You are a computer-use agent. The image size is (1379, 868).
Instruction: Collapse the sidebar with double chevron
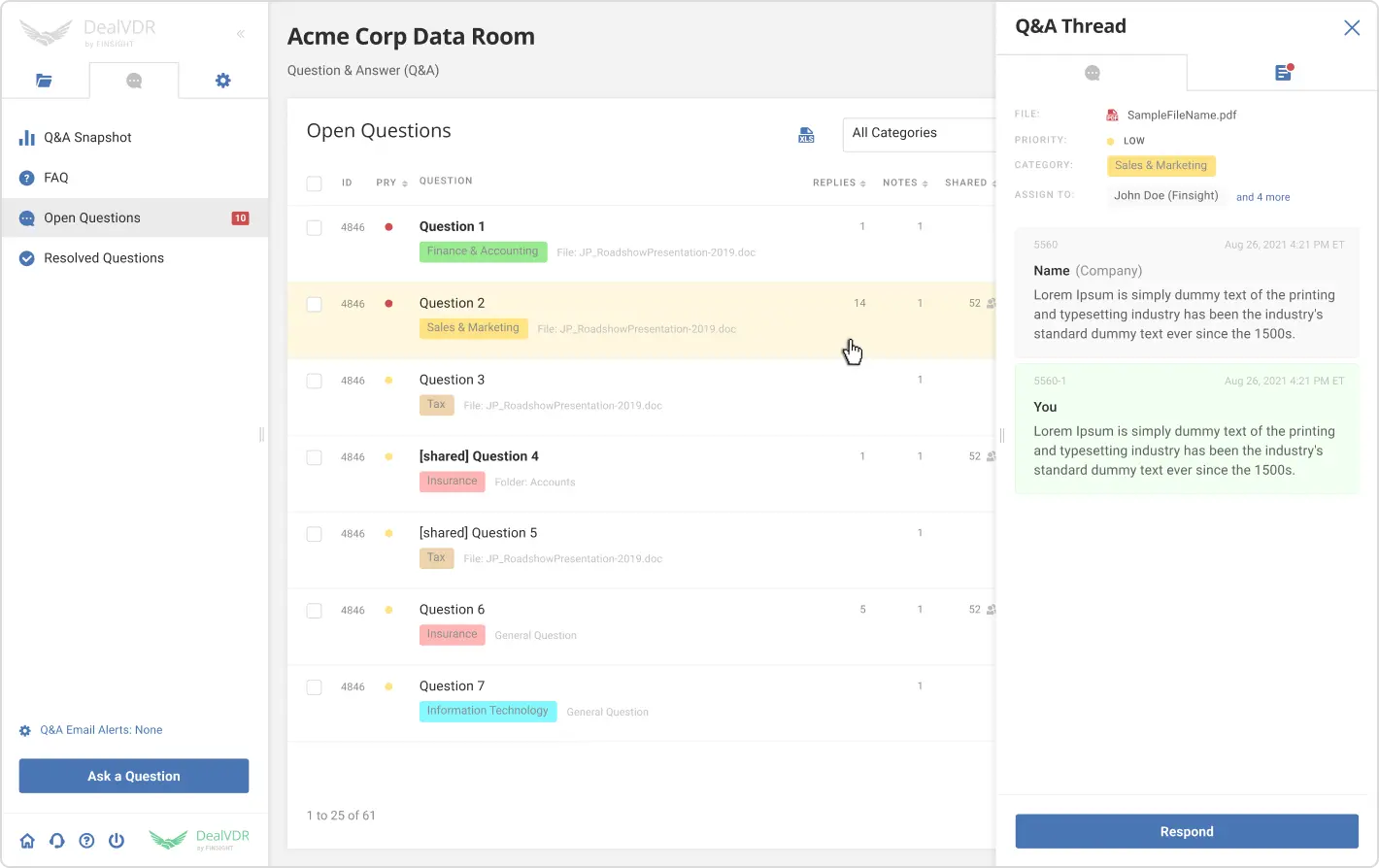coord(240,34)
